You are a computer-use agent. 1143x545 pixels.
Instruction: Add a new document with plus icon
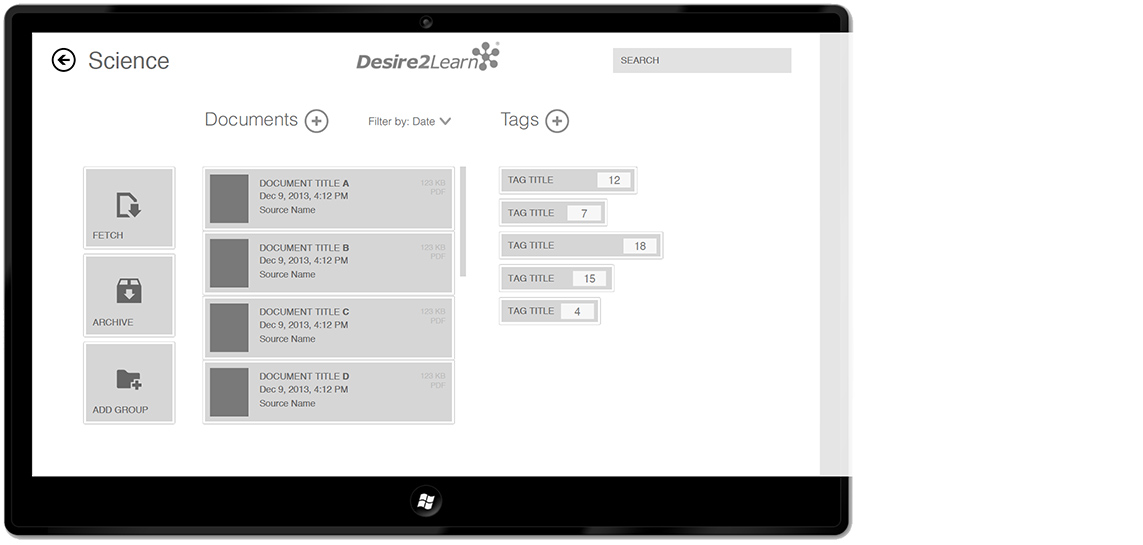point(316,121)
